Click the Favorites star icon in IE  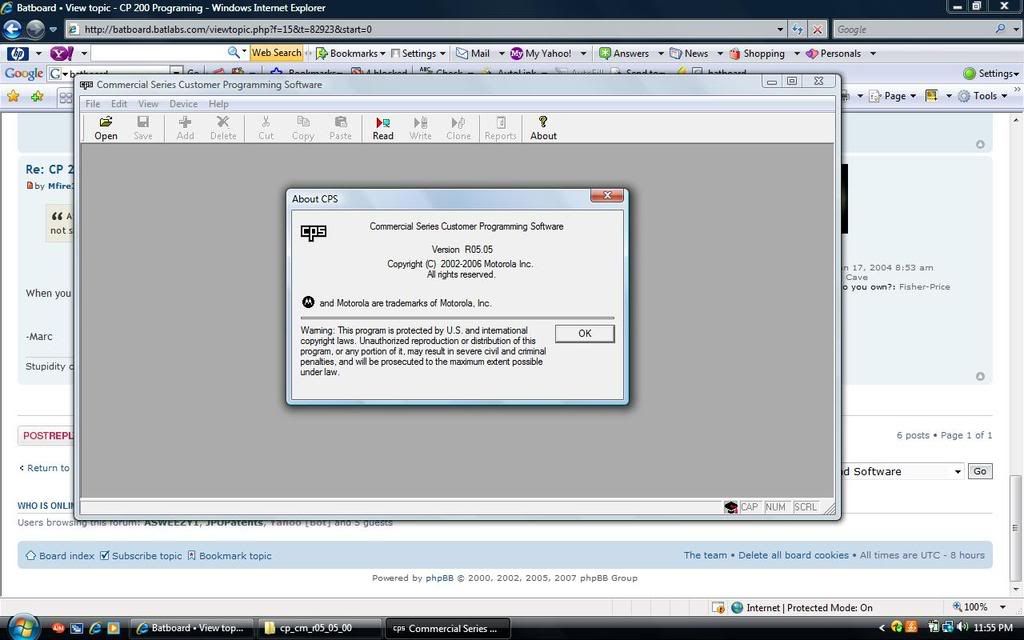13,96
